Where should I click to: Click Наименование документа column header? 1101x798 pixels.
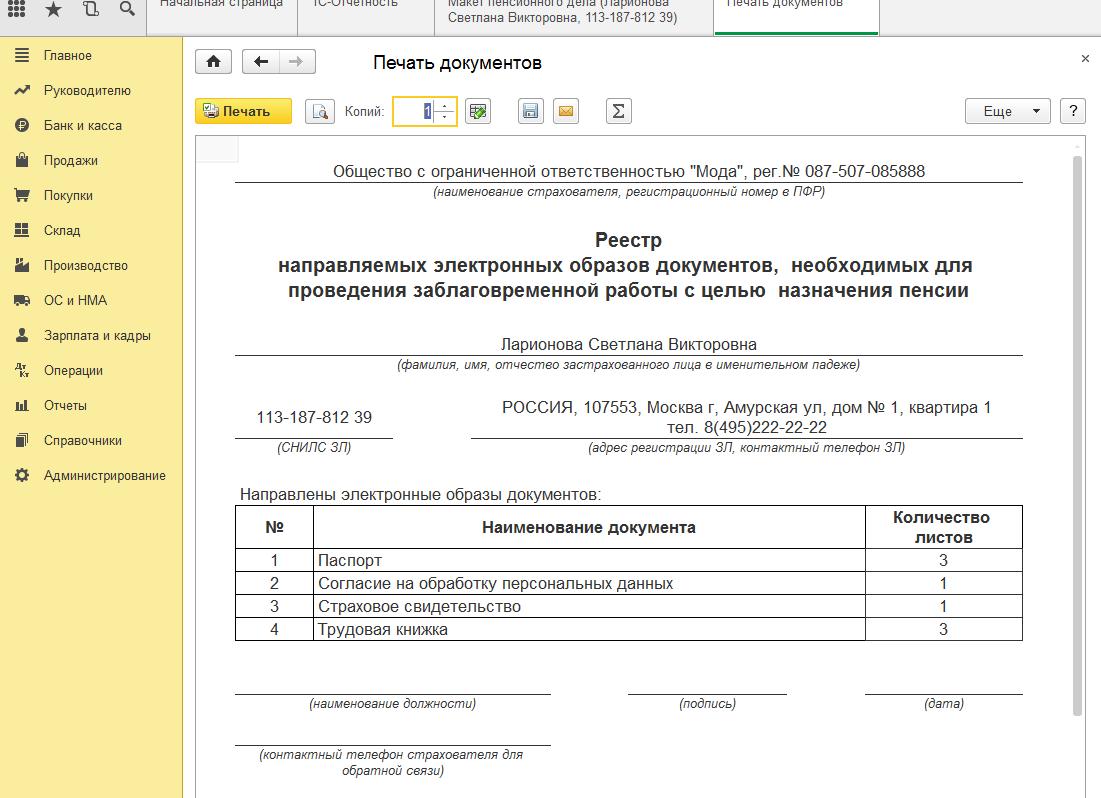pos(588,528)
